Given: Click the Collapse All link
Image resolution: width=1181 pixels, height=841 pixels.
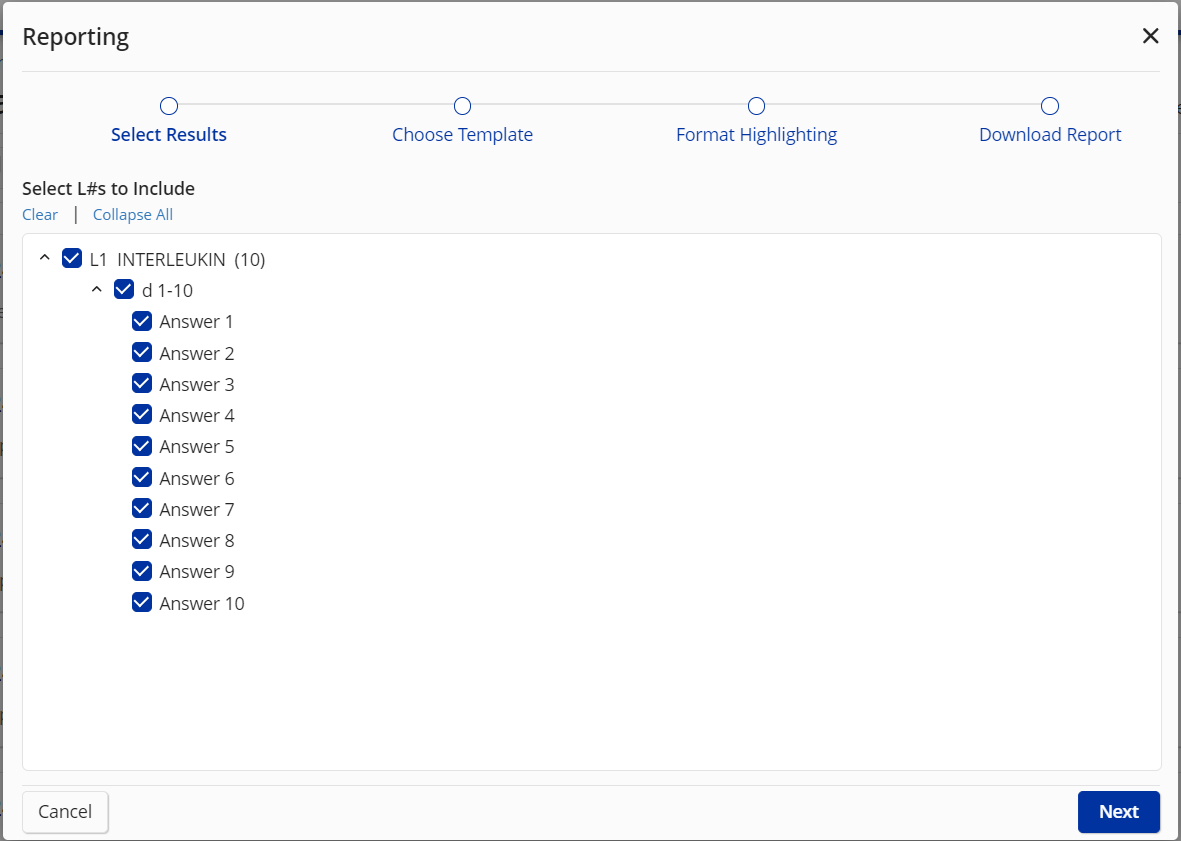Looking at the screenshot, I should click(x=133, y=215).
